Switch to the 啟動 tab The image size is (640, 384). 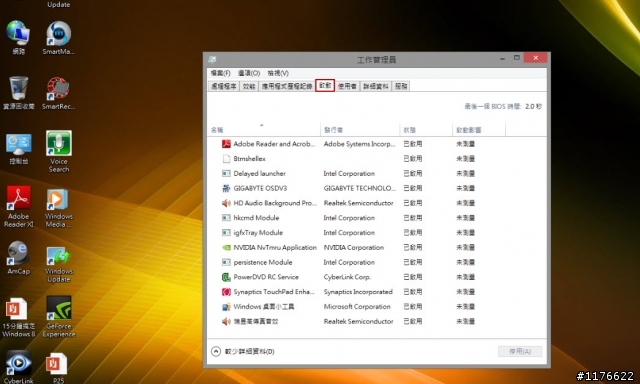point(325,85)
